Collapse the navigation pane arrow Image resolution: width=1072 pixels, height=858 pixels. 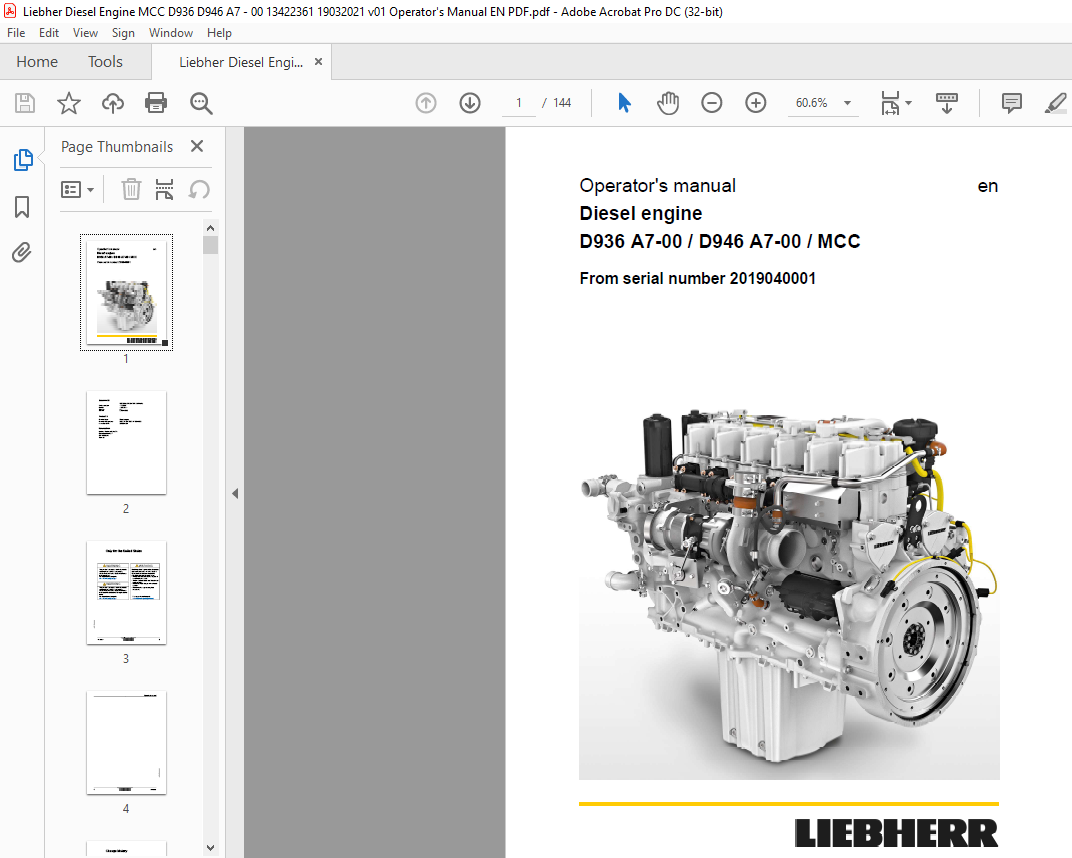(235, 493)
